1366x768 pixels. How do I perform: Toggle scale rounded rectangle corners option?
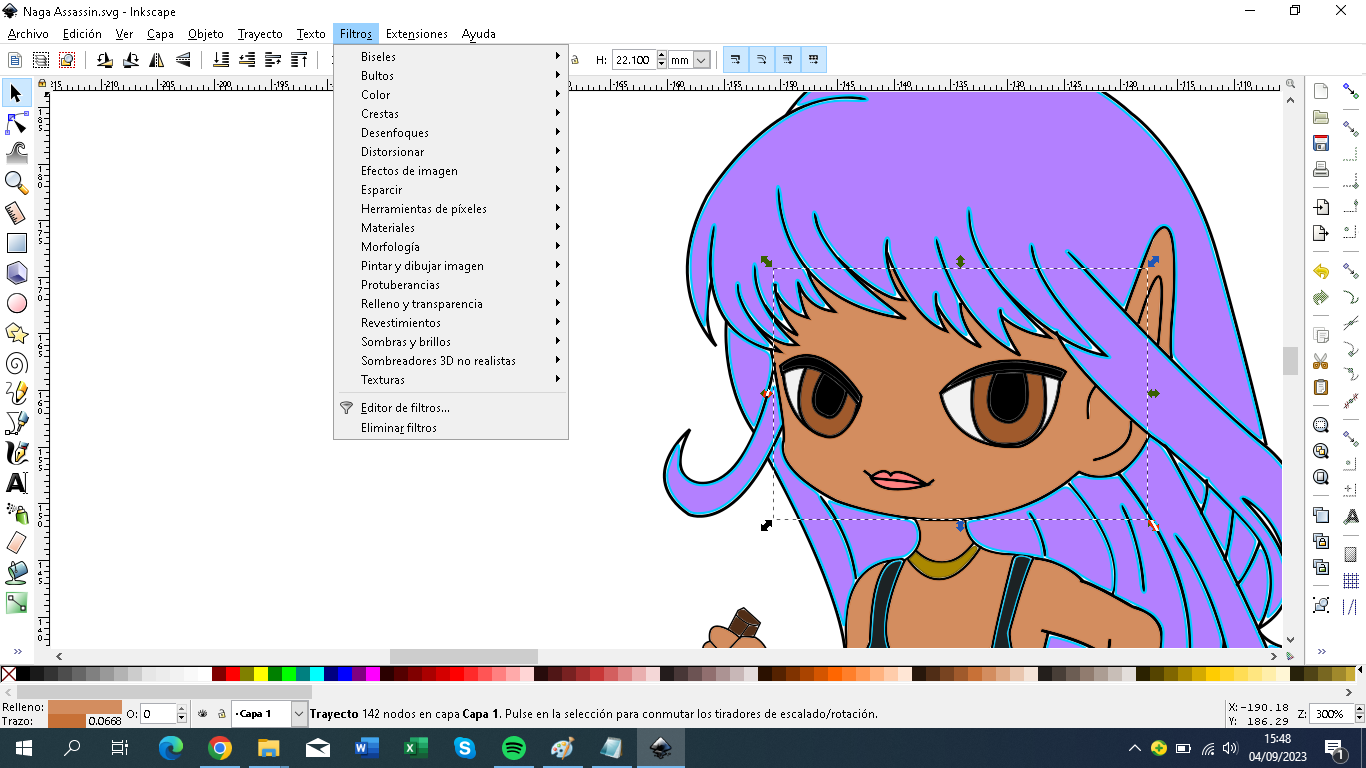(762, 60)
